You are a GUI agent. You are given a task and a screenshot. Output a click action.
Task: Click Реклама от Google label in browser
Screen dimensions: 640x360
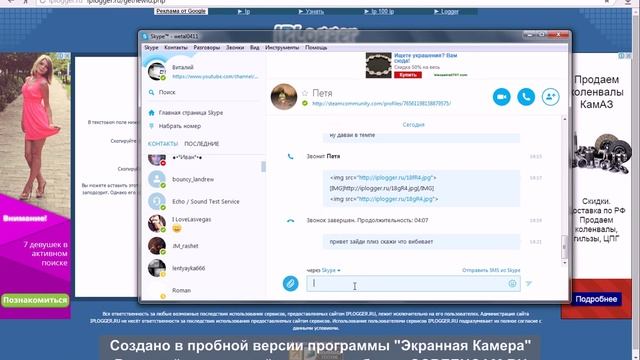[181, 11]
